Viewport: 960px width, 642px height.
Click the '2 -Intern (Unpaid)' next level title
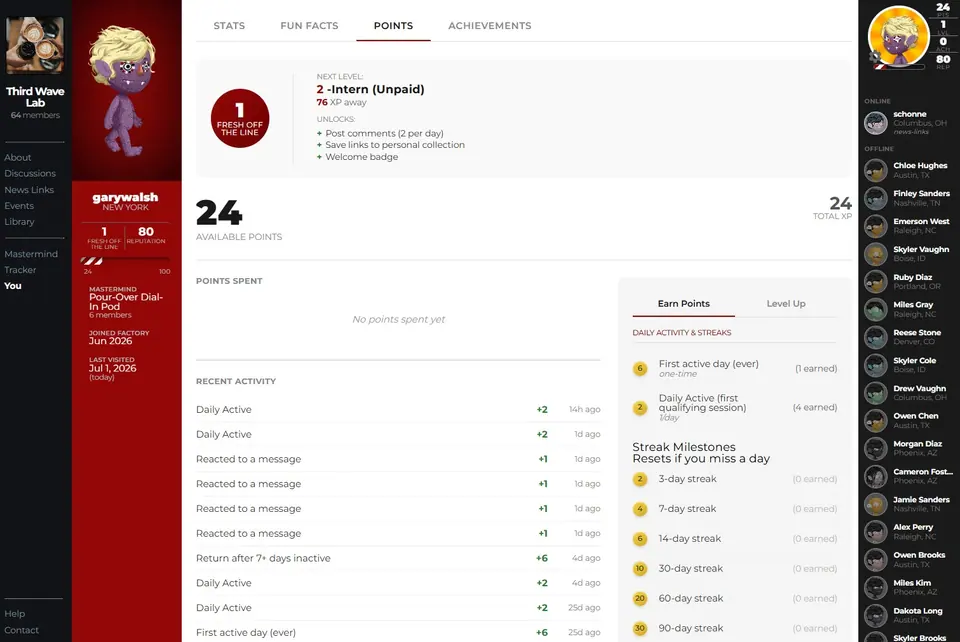[x=370, y=89]
